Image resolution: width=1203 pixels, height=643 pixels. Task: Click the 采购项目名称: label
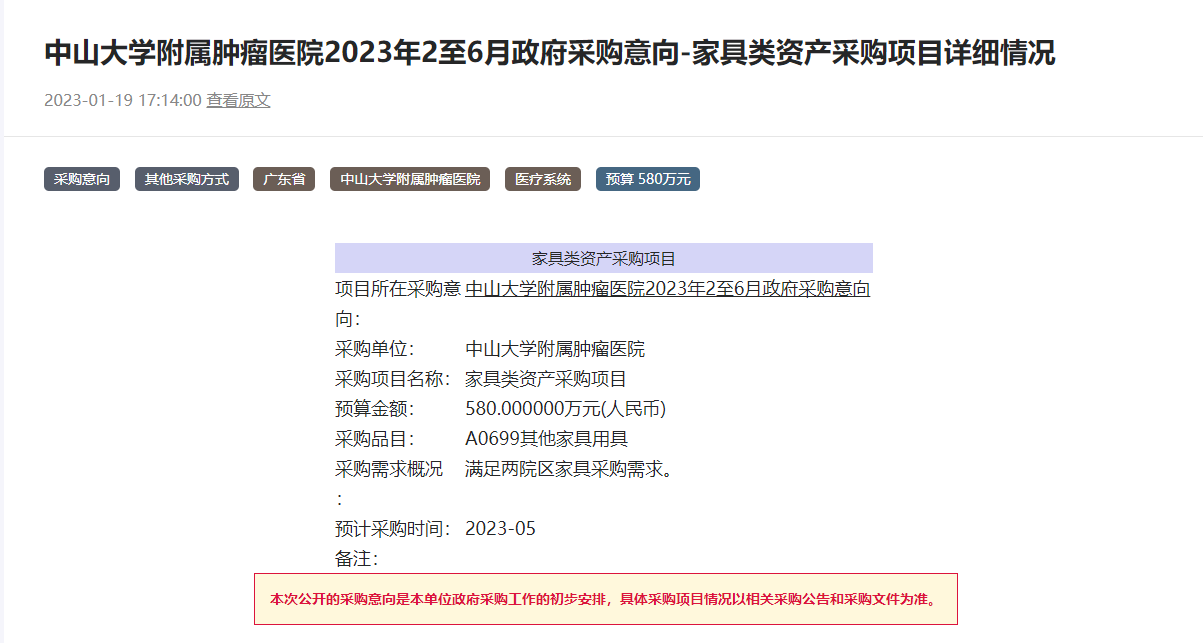pos(393,379)
